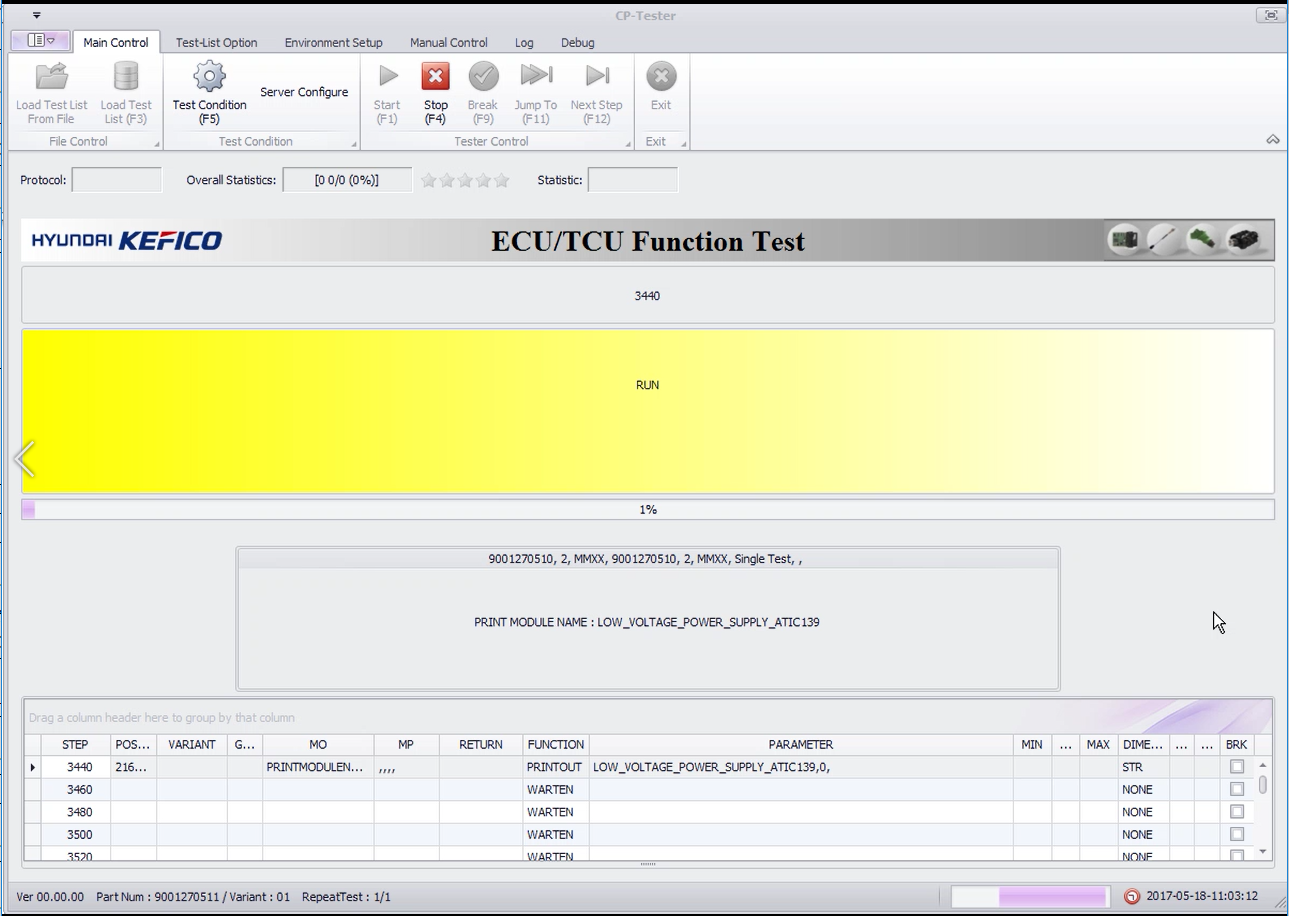Click the BRK column header
The height and width of the screenshot is (916, 1289).
(x=1236, y=744)
